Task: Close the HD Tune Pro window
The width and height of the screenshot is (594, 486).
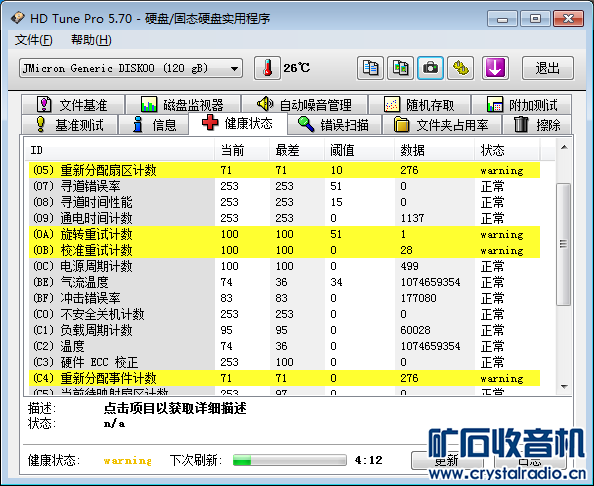Action: 568,19
